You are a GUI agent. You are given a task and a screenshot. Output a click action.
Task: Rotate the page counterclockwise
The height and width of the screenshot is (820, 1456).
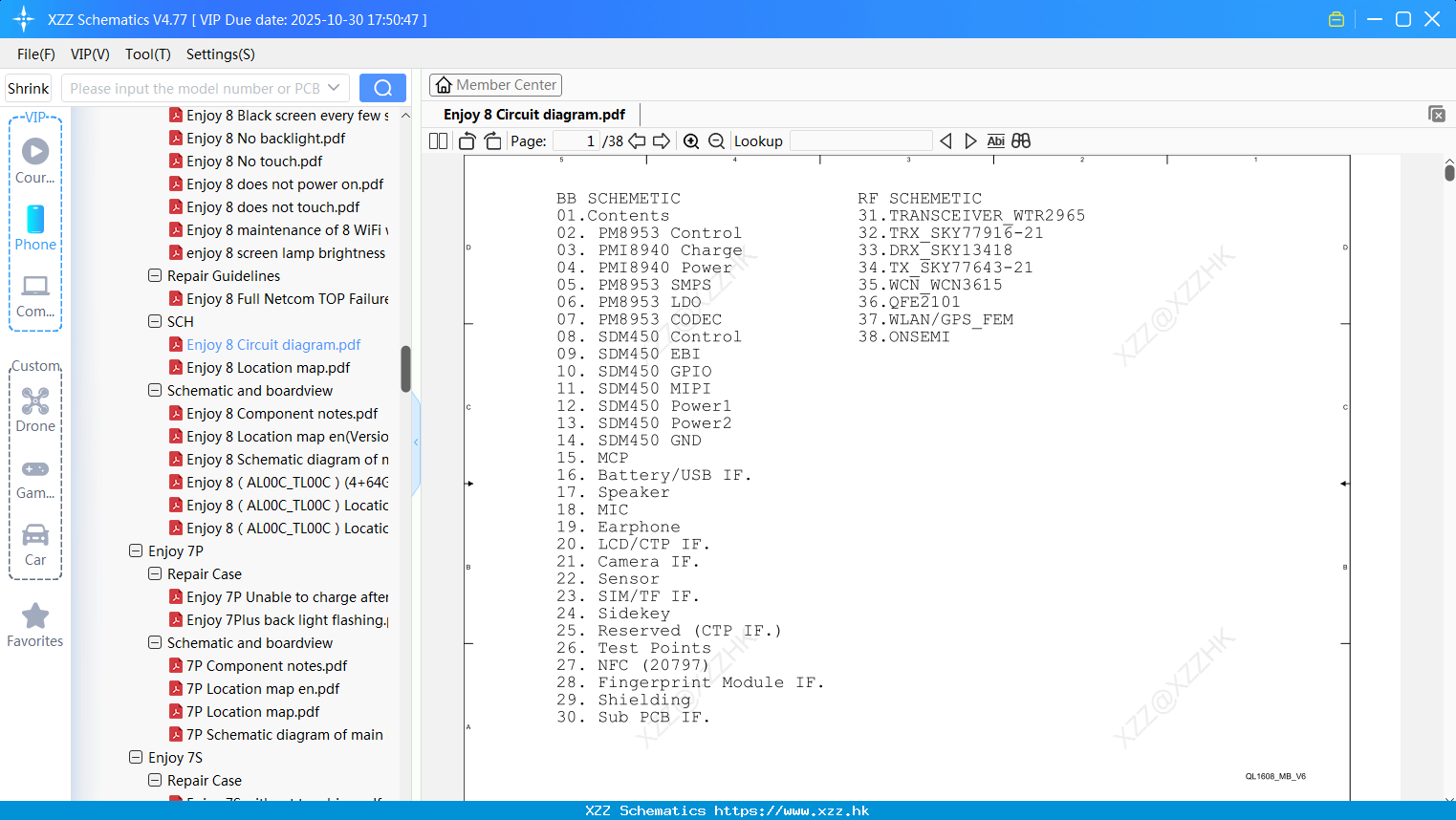pos(467,141)
